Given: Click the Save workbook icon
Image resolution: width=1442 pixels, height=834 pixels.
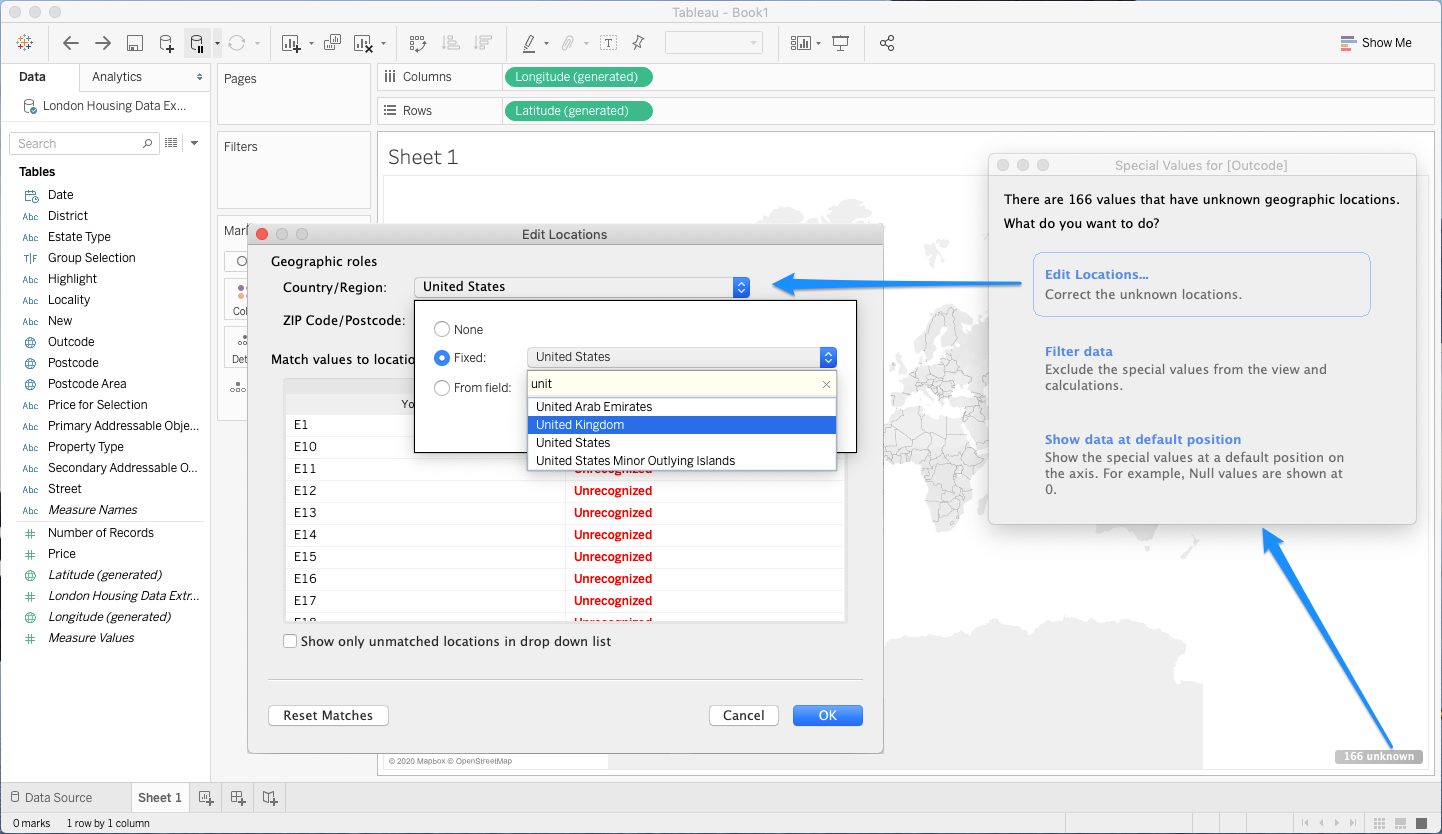Looking at the screenshot, I should click(135, 43).
